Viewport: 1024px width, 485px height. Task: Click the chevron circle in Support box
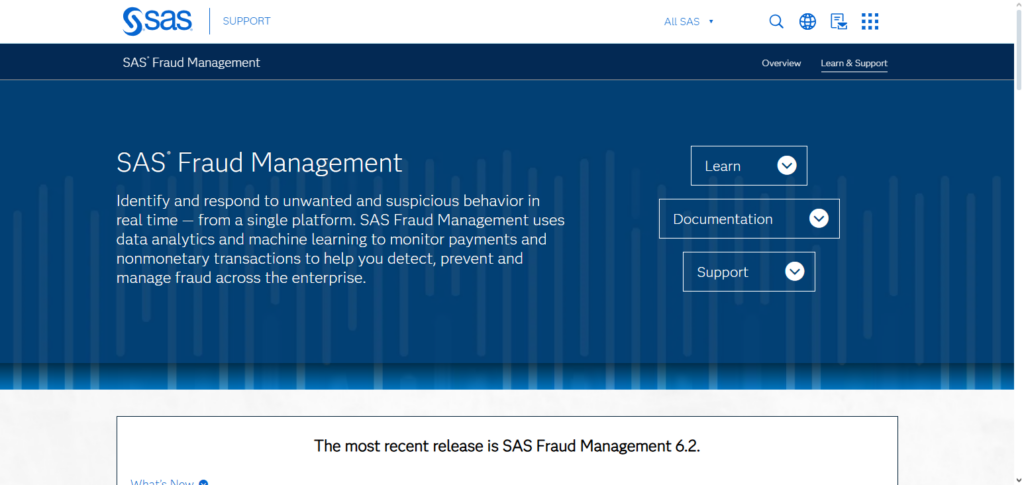coord(795,272)
